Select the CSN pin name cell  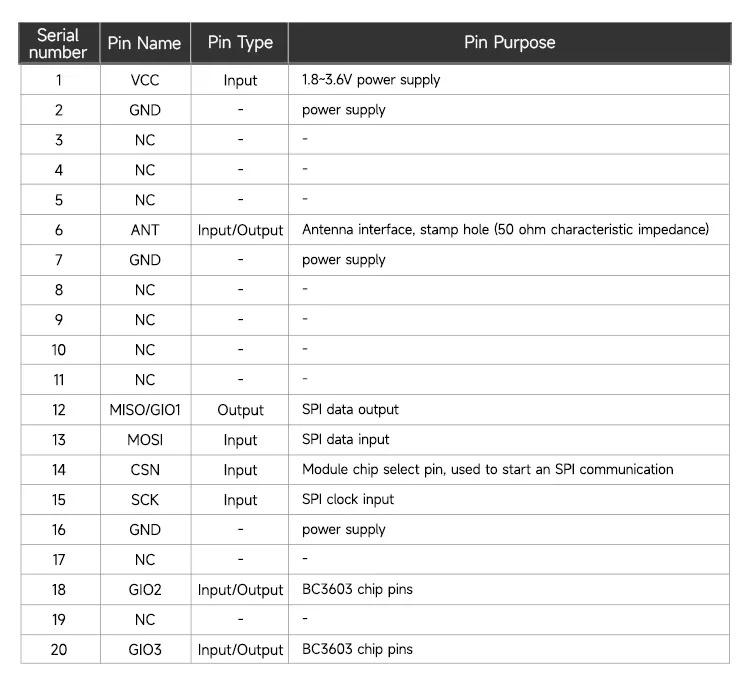(145, 470)
